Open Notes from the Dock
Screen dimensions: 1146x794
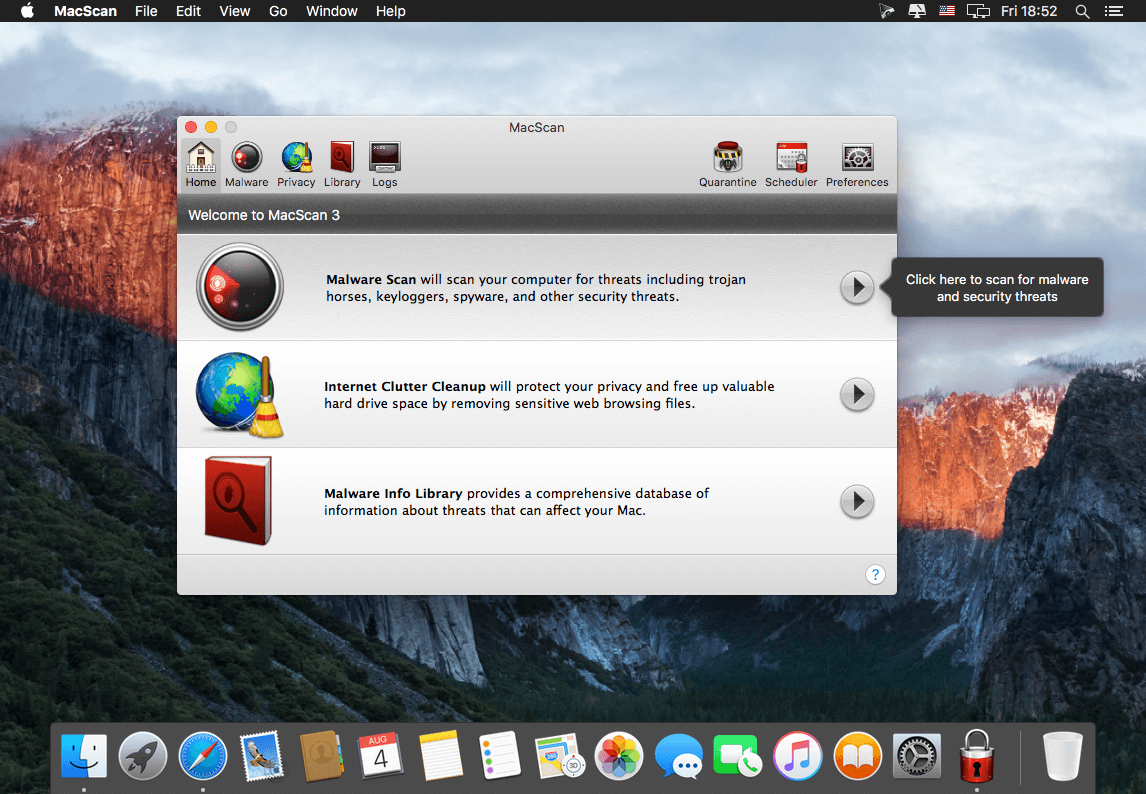441,756
